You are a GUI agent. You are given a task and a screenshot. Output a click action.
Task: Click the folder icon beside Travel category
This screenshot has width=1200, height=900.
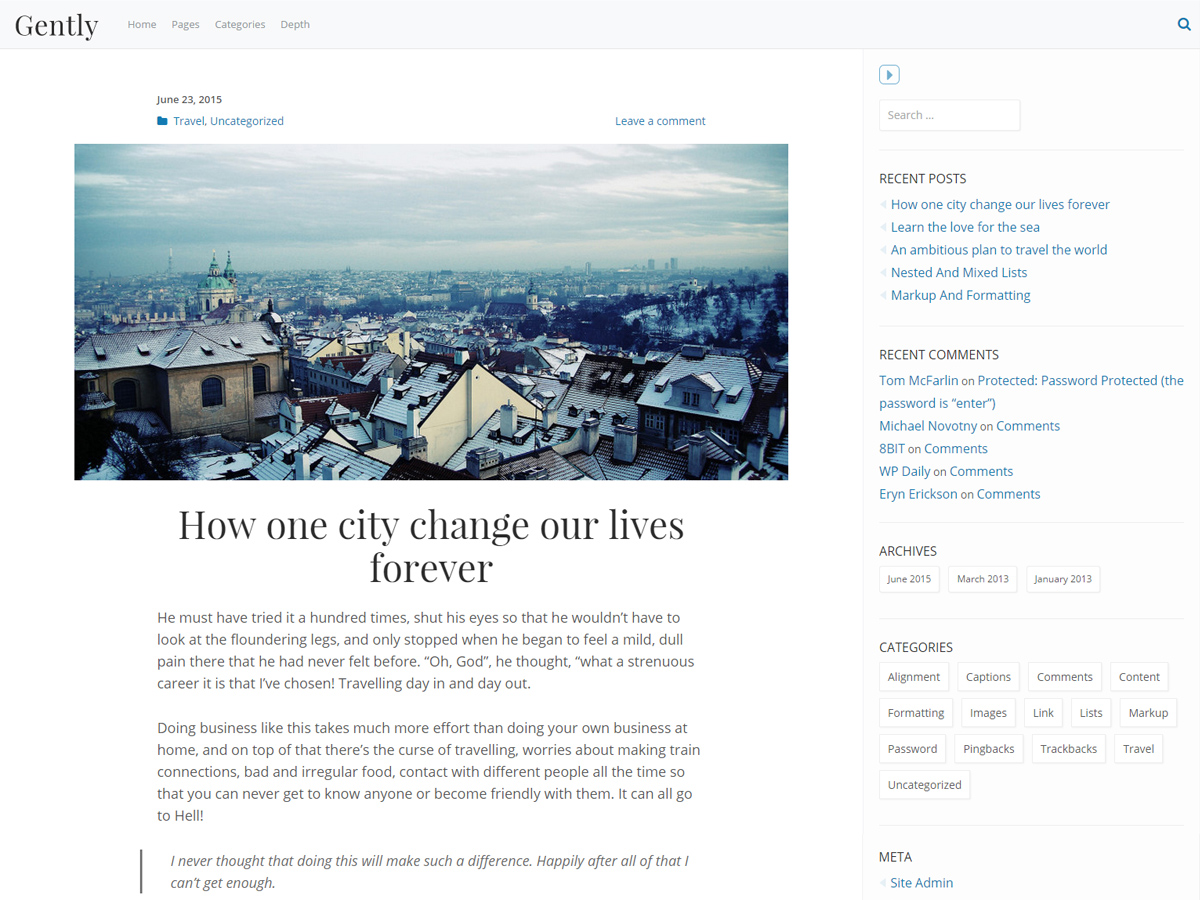coord(162,121)
